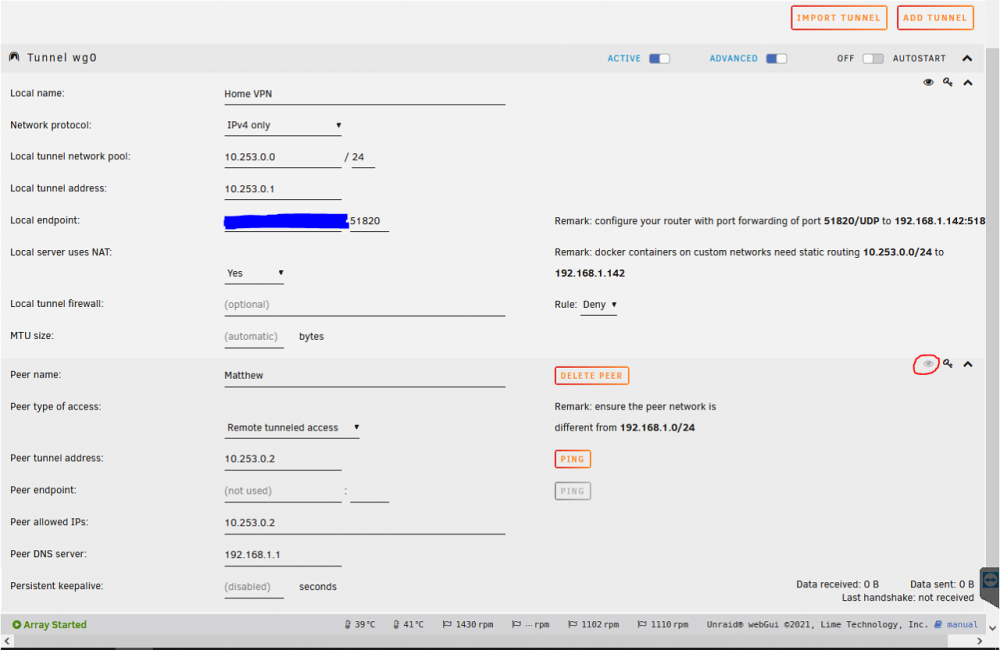Viewport: 1000px width, 650px height.
Task: Click the Data sent 0 B text
Action: 942,584
